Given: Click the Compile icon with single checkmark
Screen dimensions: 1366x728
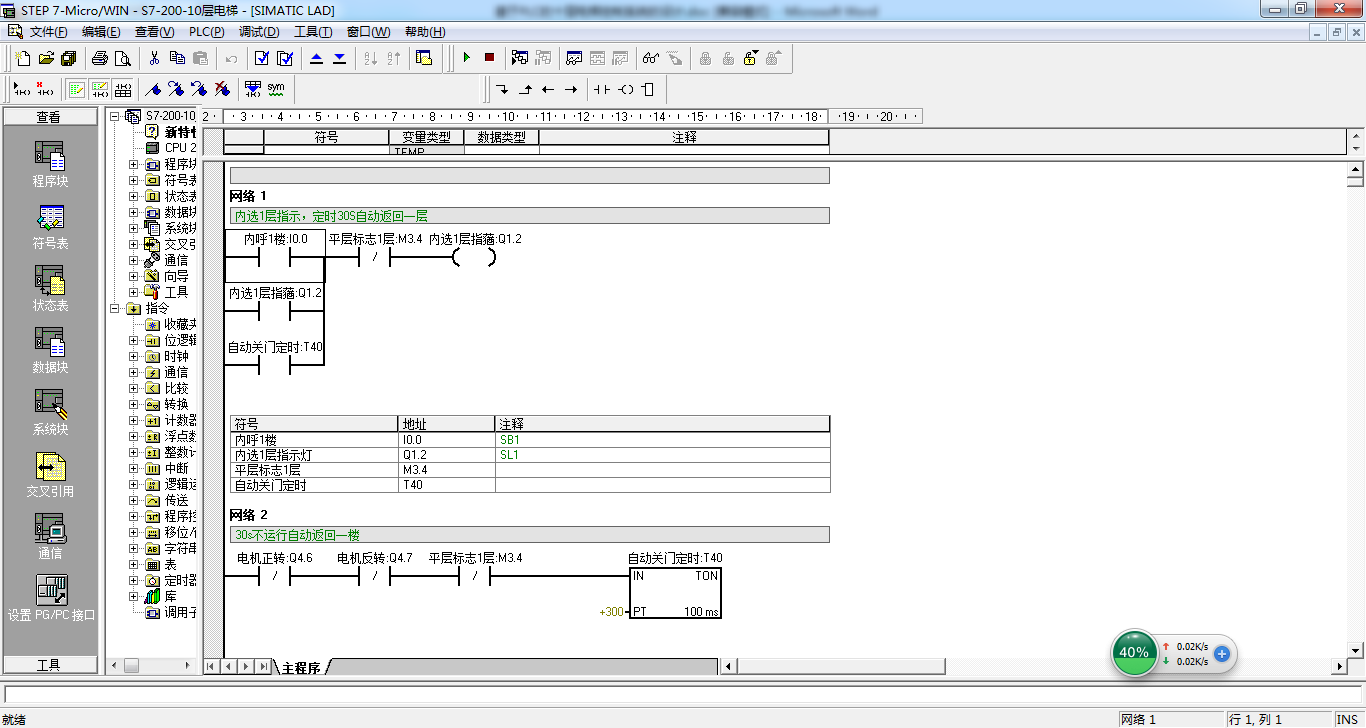Looking at the screenshot, I should click(262, 58).
